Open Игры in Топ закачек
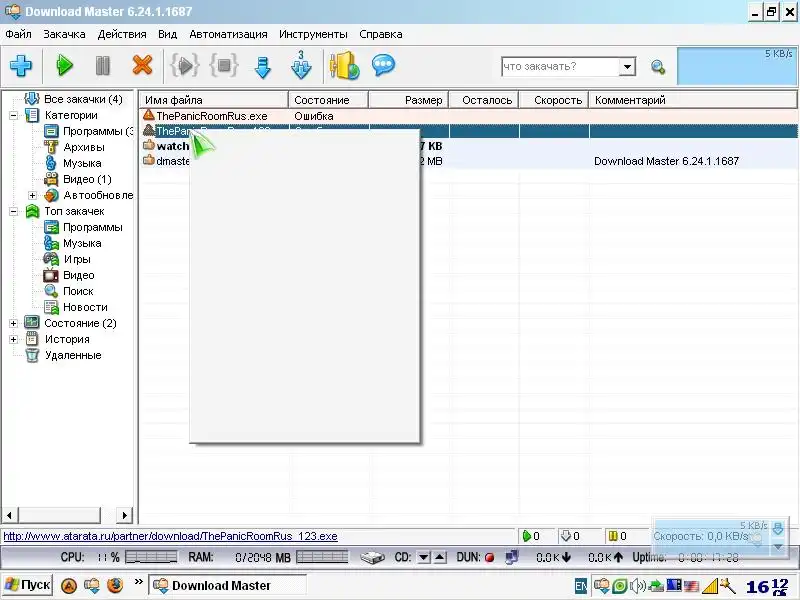The height and width of the screenshot is (600, 800). pyautogui.click(x=77, y=259)
